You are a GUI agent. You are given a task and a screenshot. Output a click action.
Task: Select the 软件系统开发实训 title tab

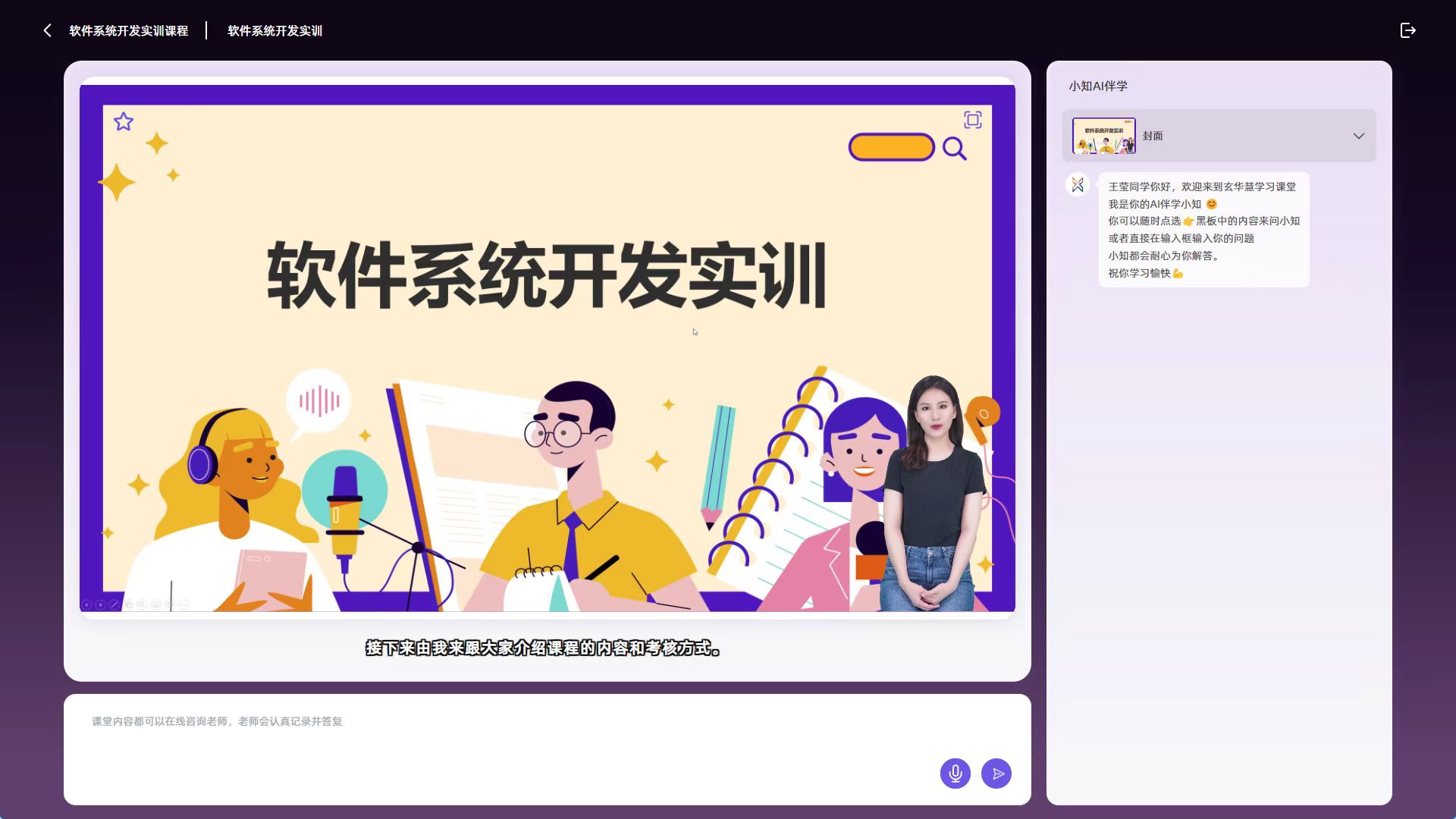pyautogui.click(x=275, y=30)
